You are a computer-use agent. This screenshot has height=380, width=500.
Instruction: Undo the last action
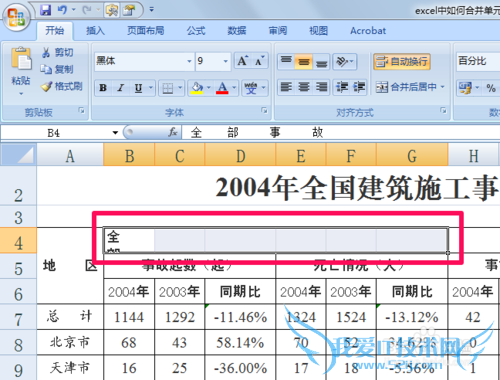tap(62, 10)
